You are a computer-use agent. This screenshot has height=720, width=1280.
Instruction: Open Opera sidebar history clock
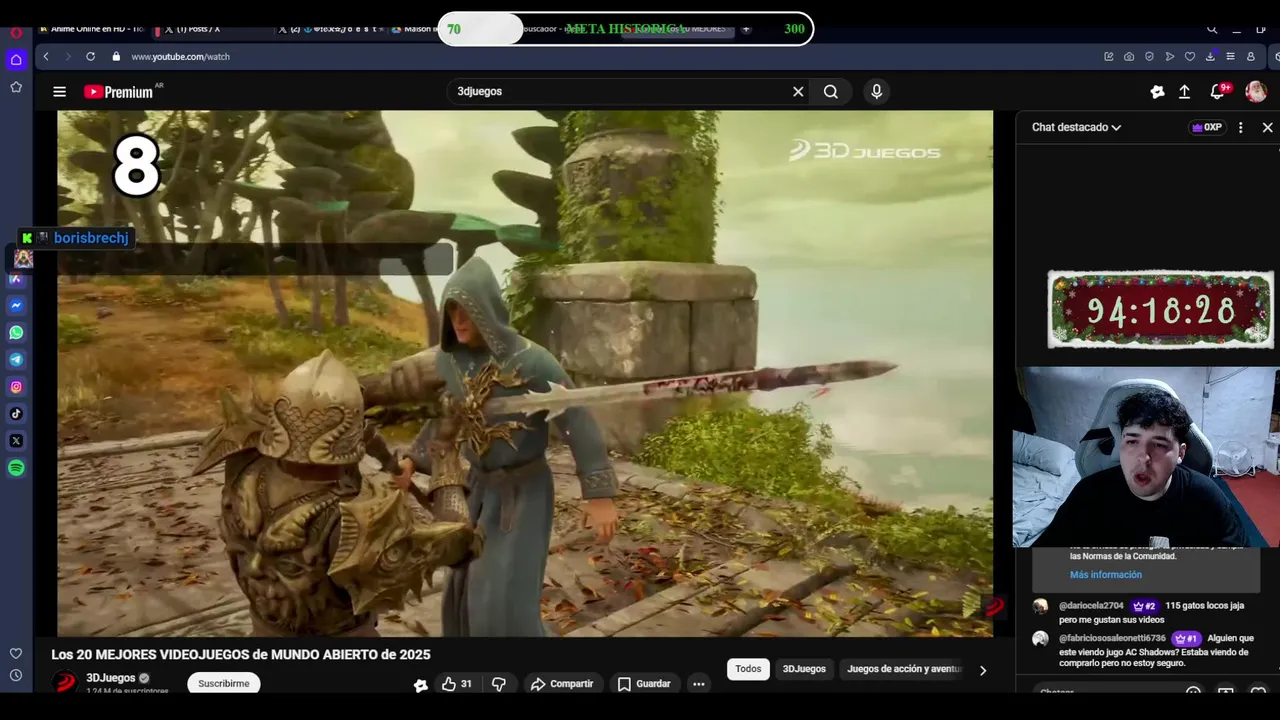[x=16, y=675]
